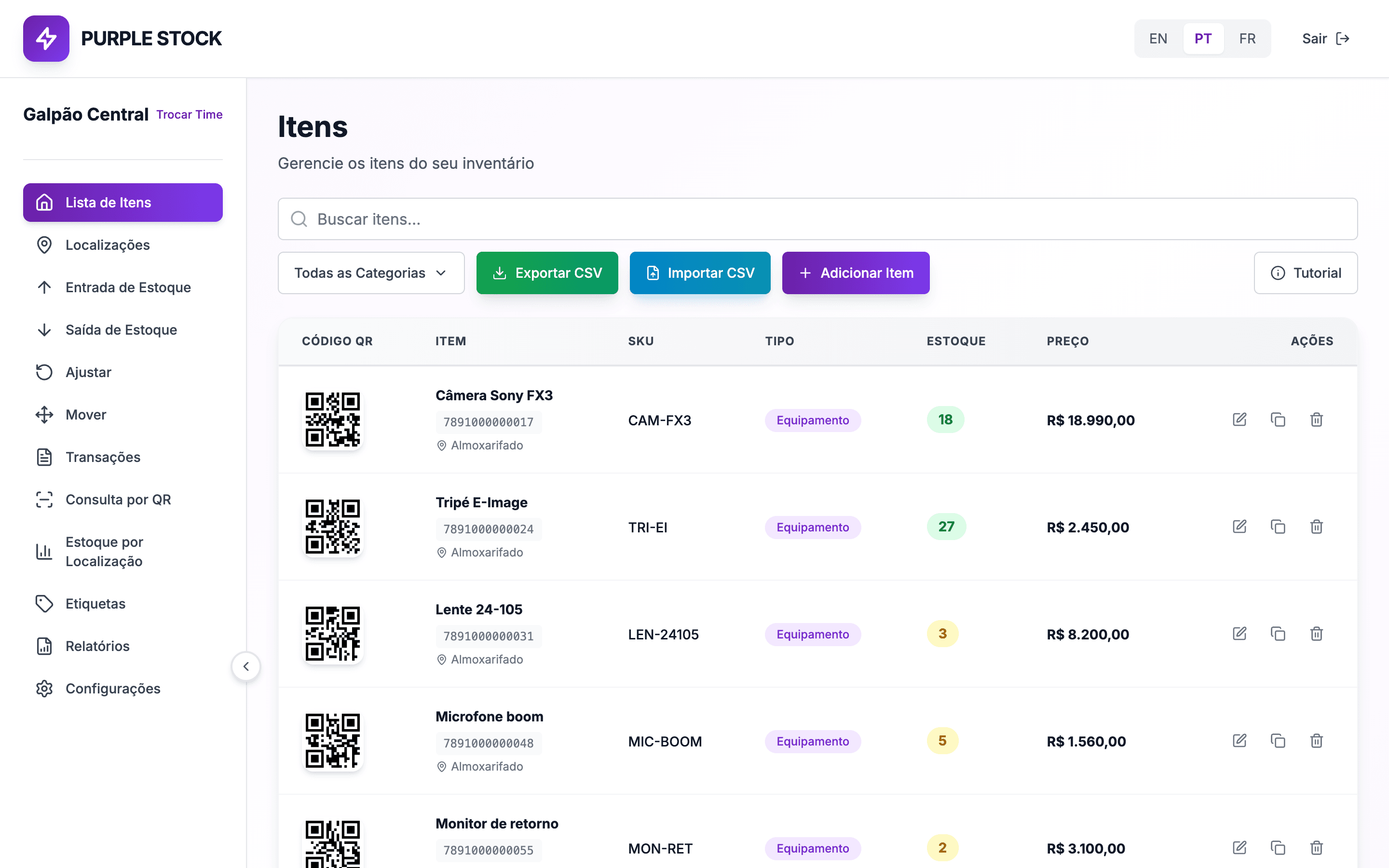This screenshot has height=868, width=1389.
Task: Delete the Monitor de retorno item
Action: pyautogui.click(x=1316, y=848)
